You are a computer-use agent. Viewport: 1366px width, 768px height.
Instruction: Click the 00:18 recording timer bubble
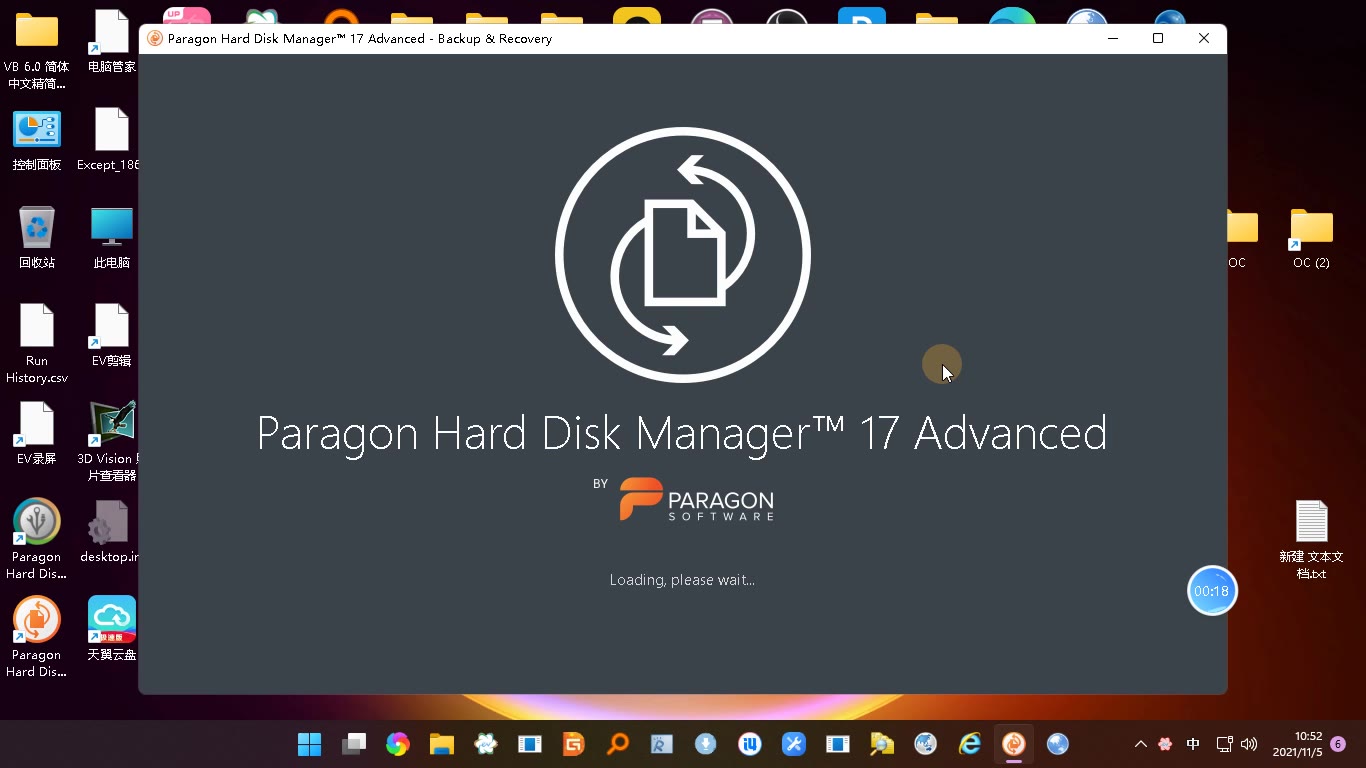pos(1212,591)
